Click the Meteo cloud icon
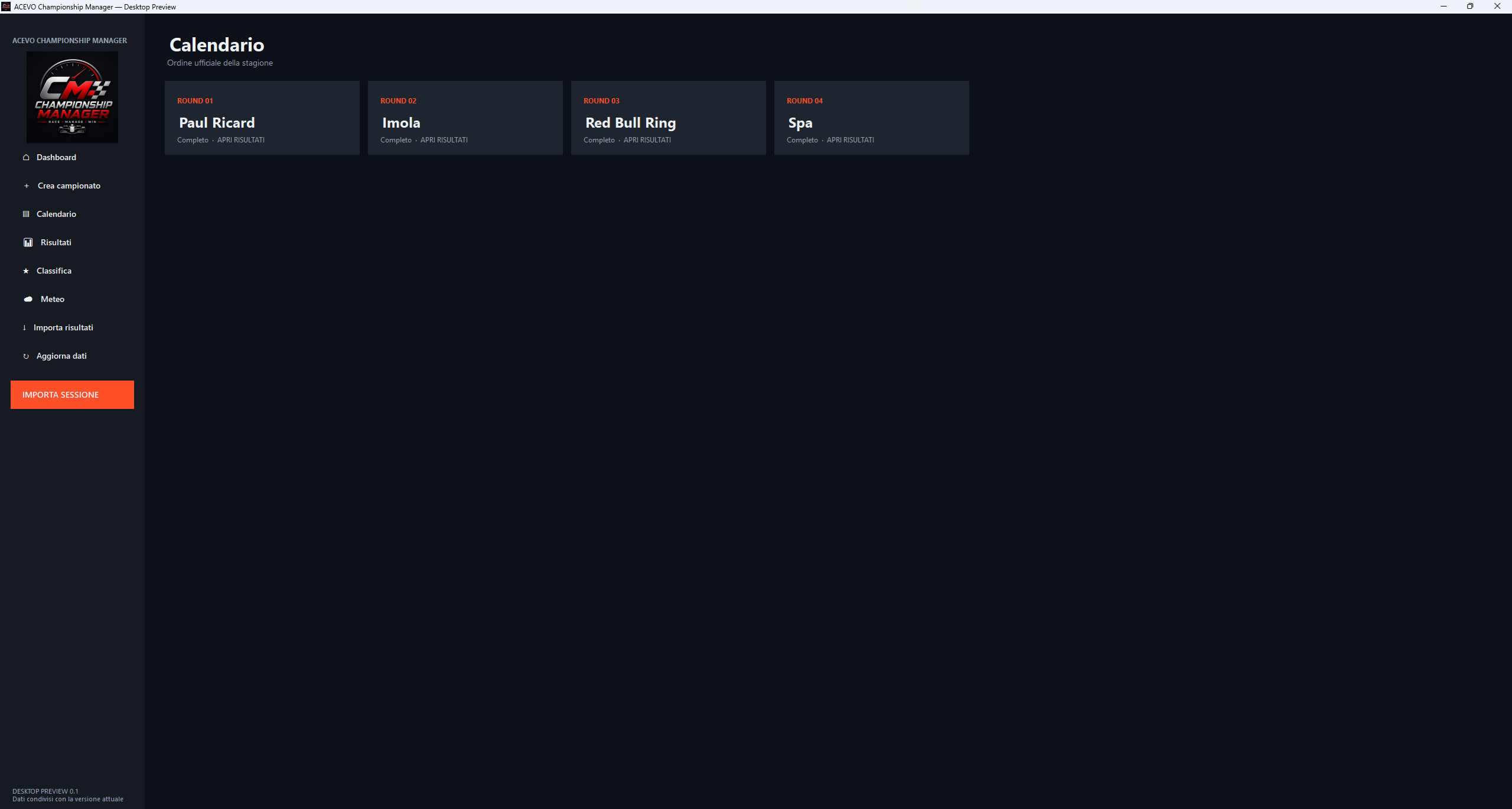The image size is (1512, 809). tap(28, 299)
